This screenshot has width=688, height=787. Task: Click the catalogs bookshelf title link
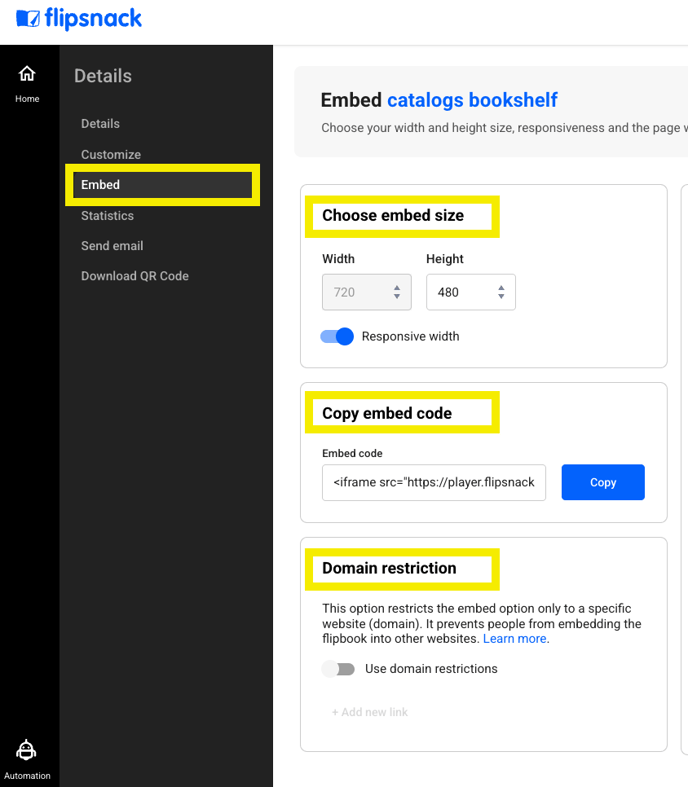click(472, 100)
